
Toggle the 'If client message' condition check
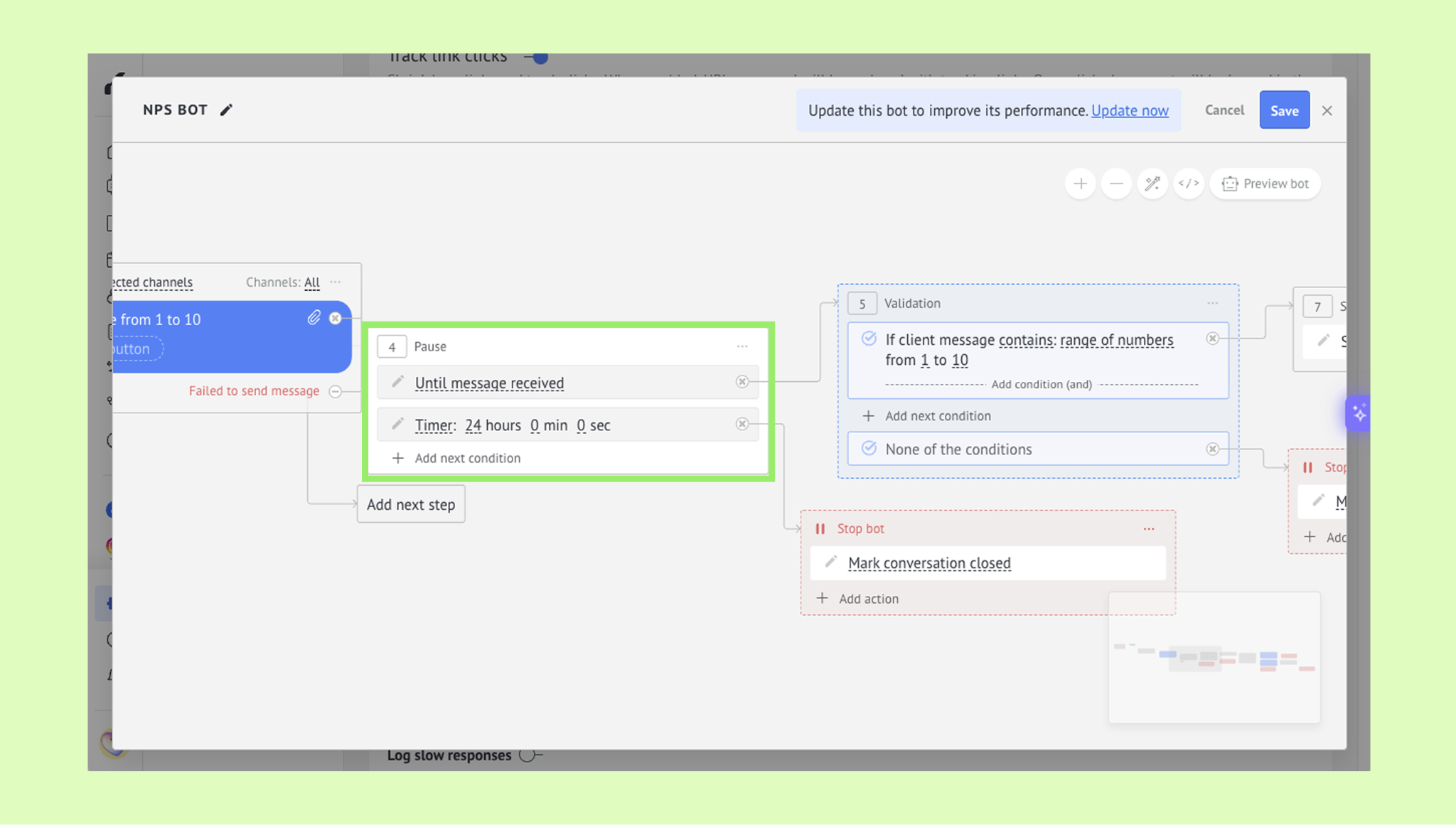pos(869,339)
